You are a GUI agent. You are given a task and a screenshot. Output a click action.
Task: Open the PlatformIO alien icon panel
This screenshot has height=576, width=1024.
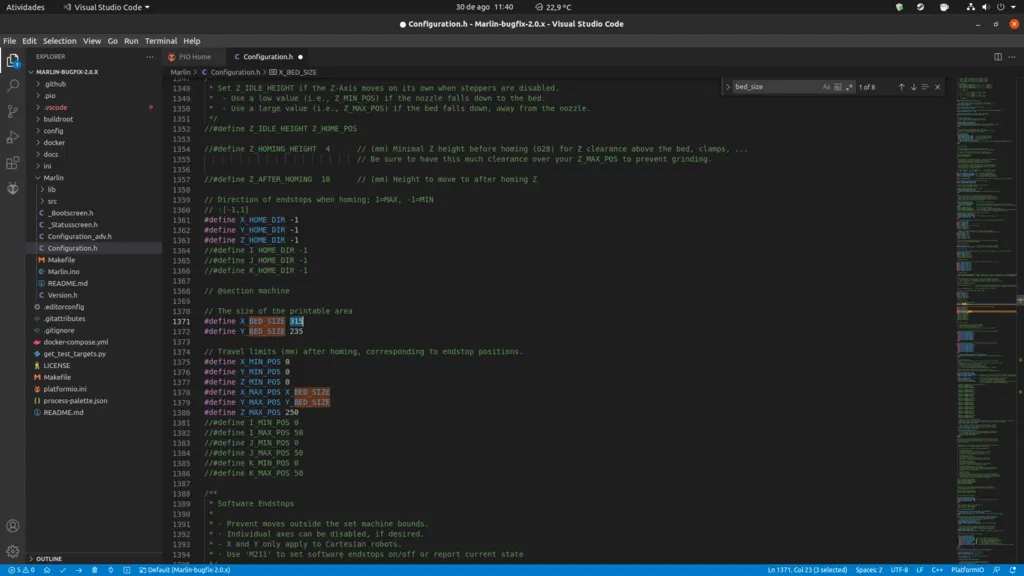coord(12,189)
